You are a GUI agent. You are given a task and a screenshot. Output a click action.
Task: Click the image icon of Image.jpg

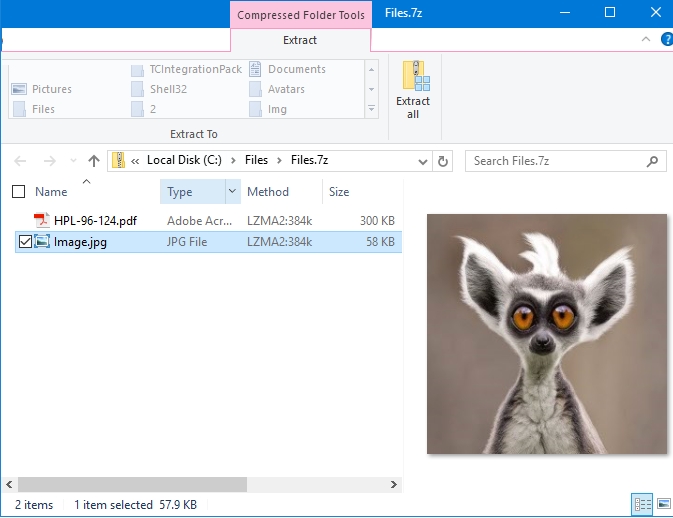[42, 241]
